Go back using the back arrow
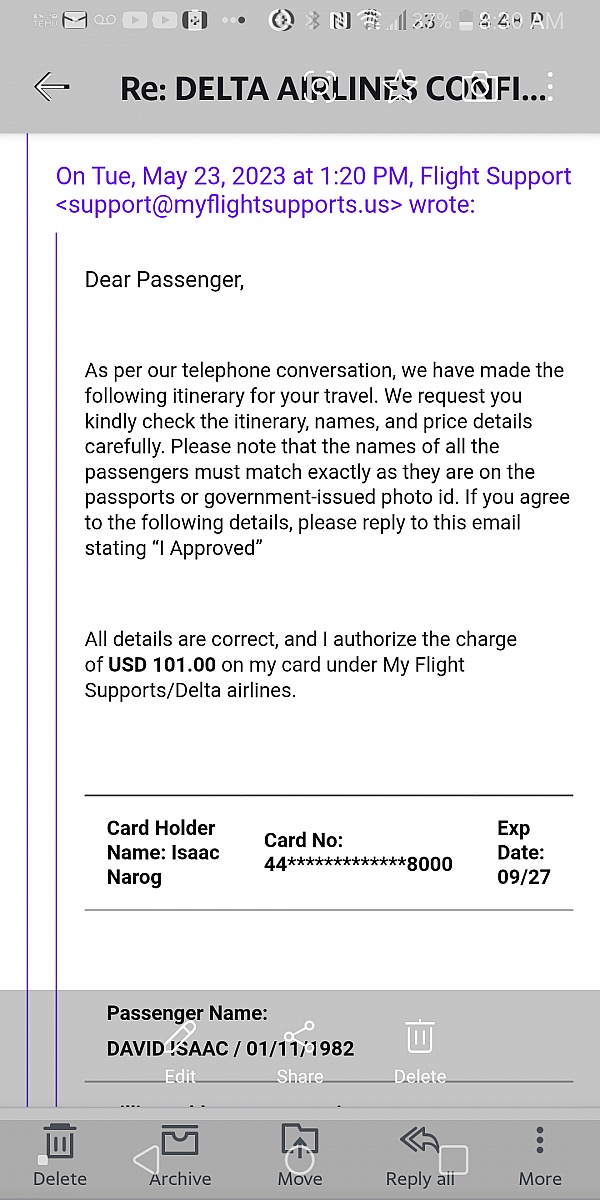The width and height of the screenshot is (600, 1200). click(51, 87)
